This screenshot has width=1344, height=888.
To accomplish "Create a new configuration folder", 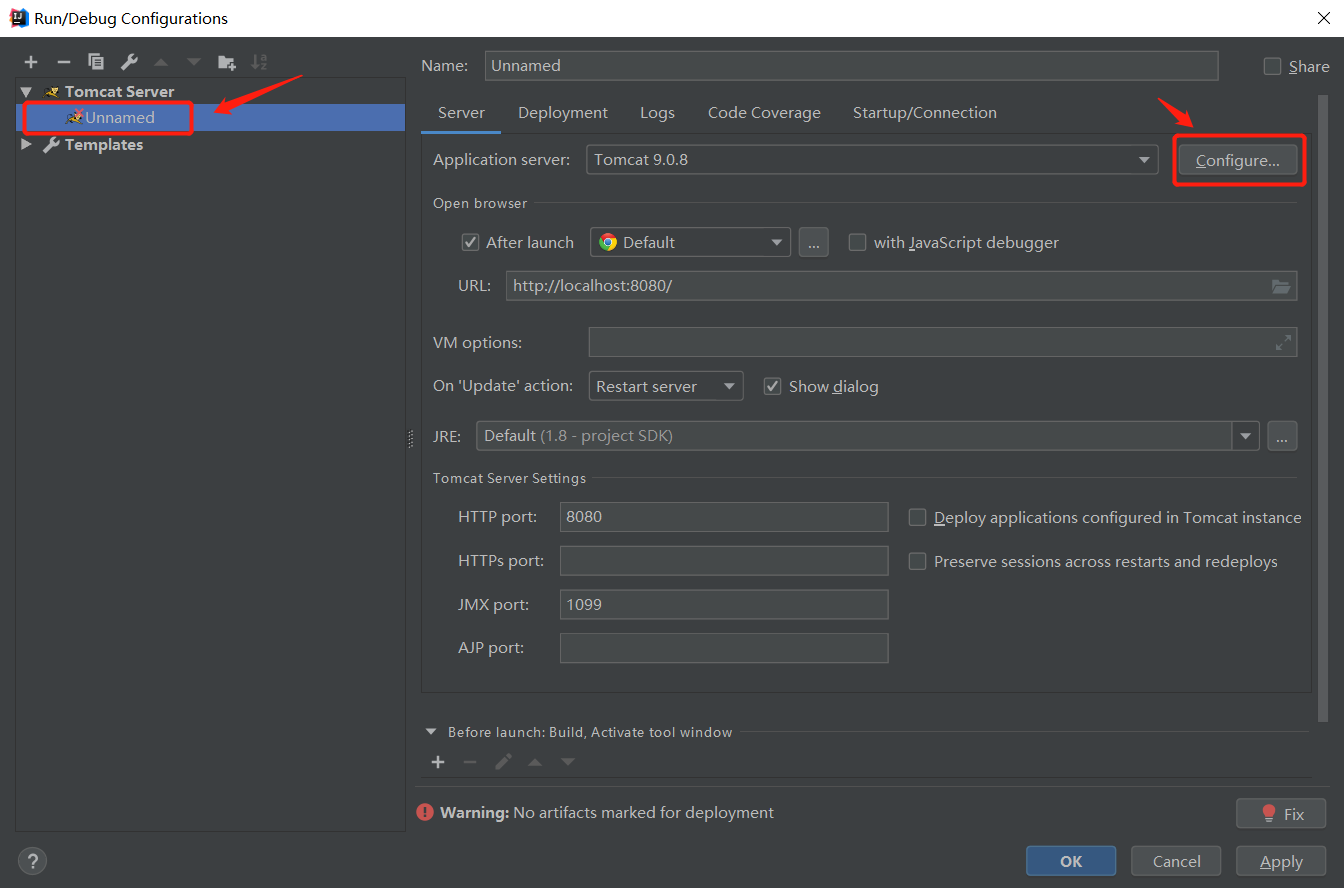I will pos(227,61).
